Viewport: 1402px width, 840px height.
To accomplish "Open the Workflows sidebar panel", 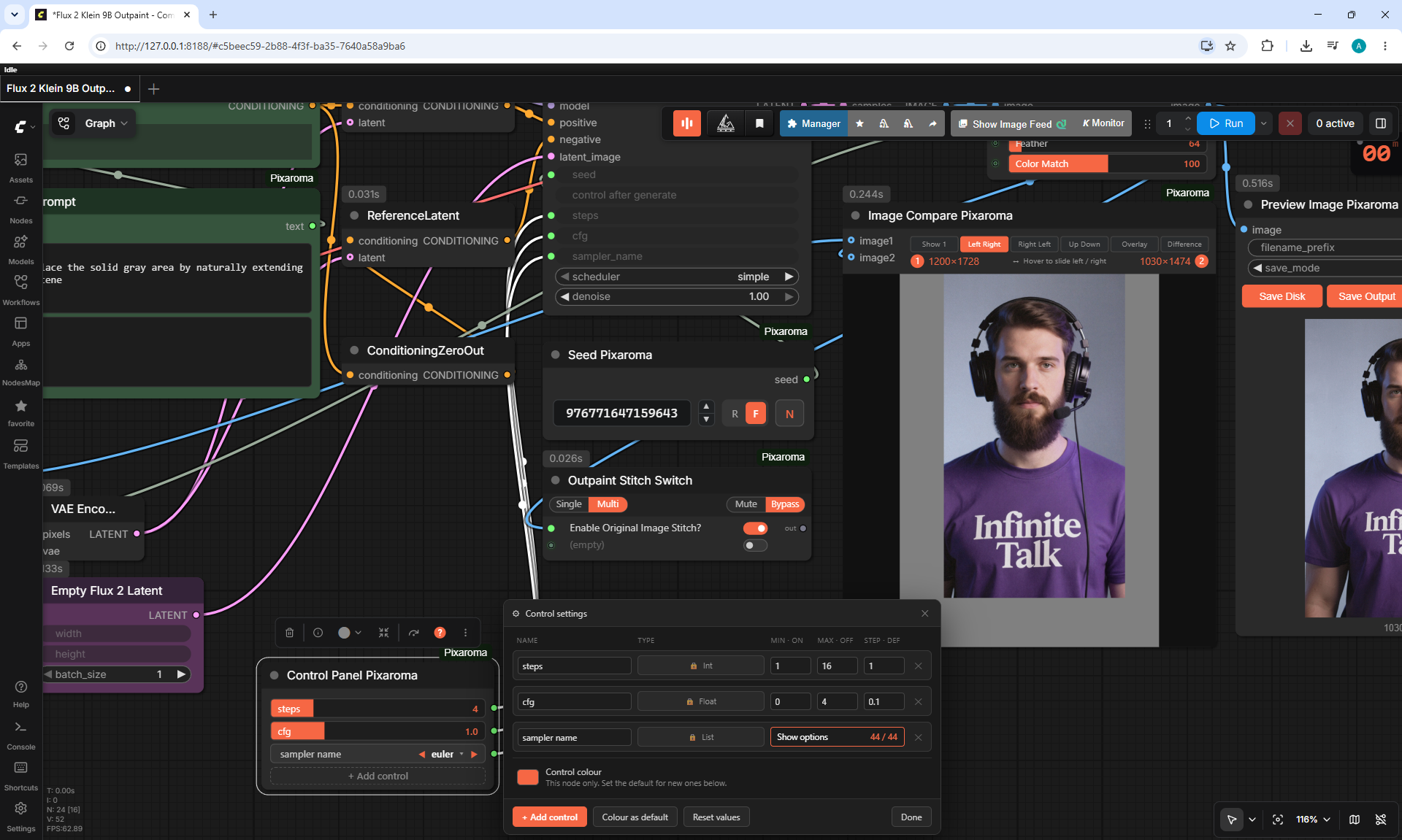I will (20, 290).
